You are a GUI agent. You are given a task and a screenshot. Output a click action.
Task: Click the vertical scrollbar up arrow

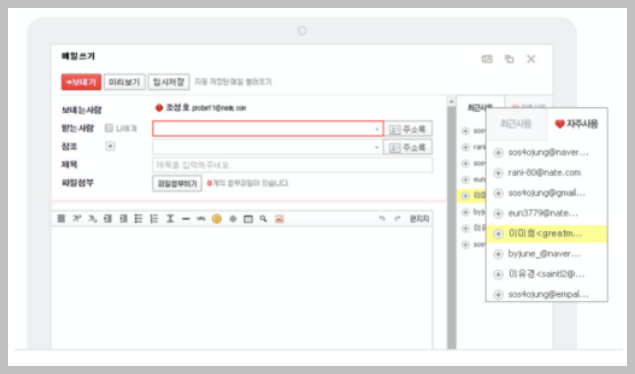pyautogui.click(x=451, y=101)
